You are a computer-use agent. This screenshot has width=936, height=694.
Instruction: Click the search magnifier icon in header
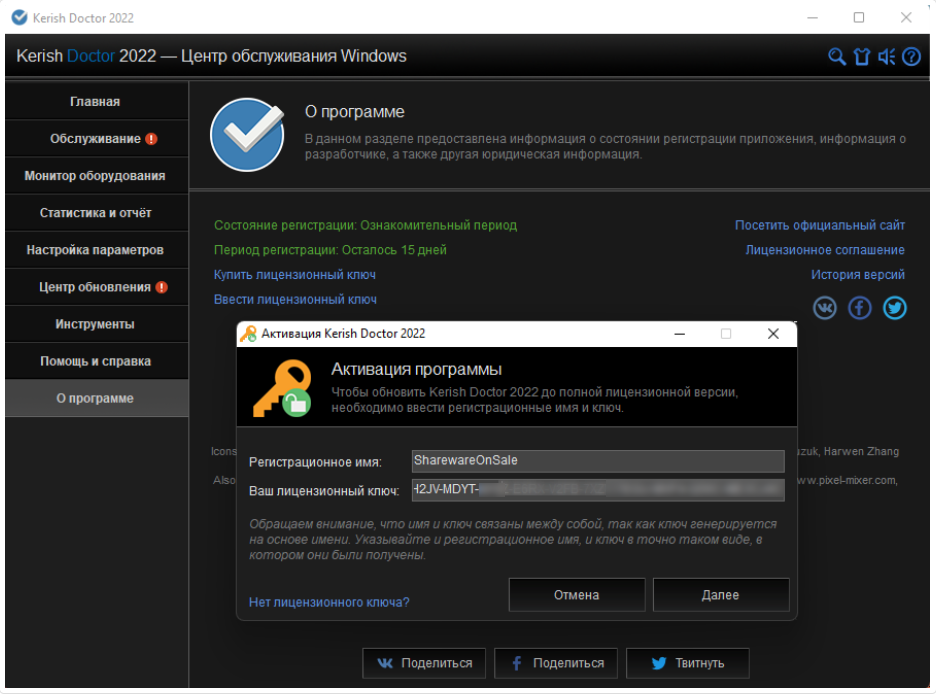click(837, 56)
